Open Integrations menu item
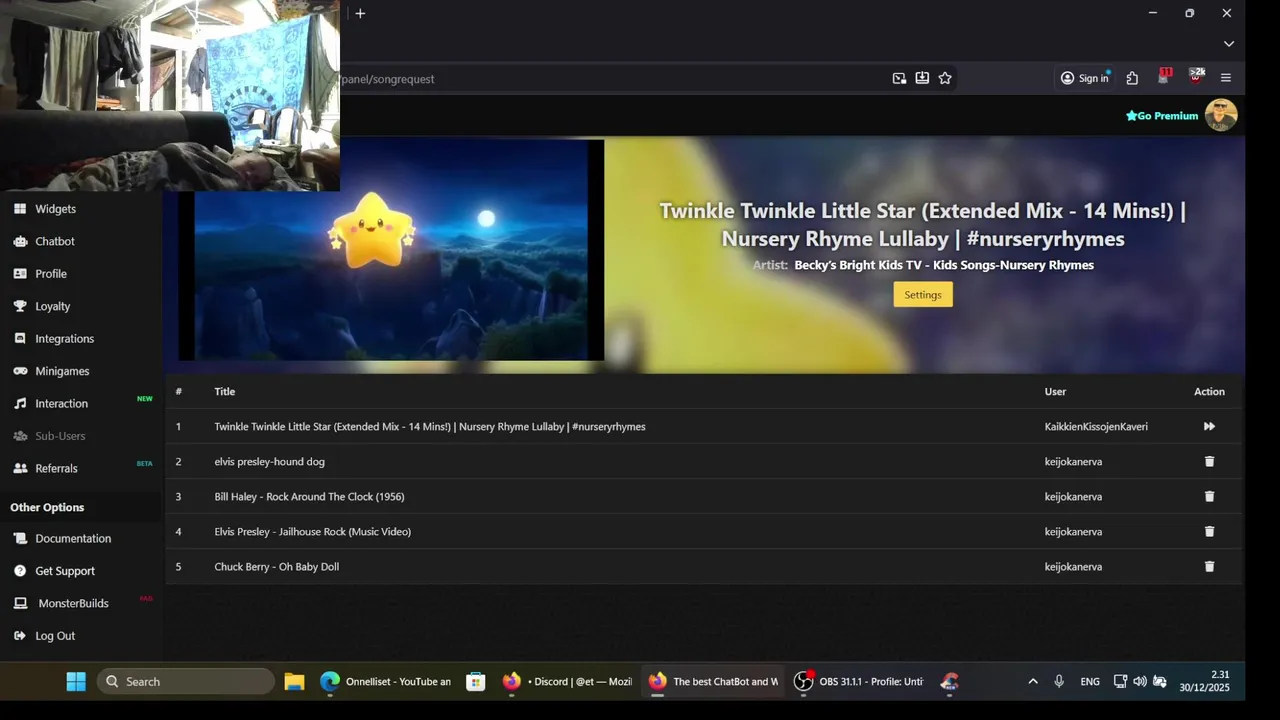 64,339
